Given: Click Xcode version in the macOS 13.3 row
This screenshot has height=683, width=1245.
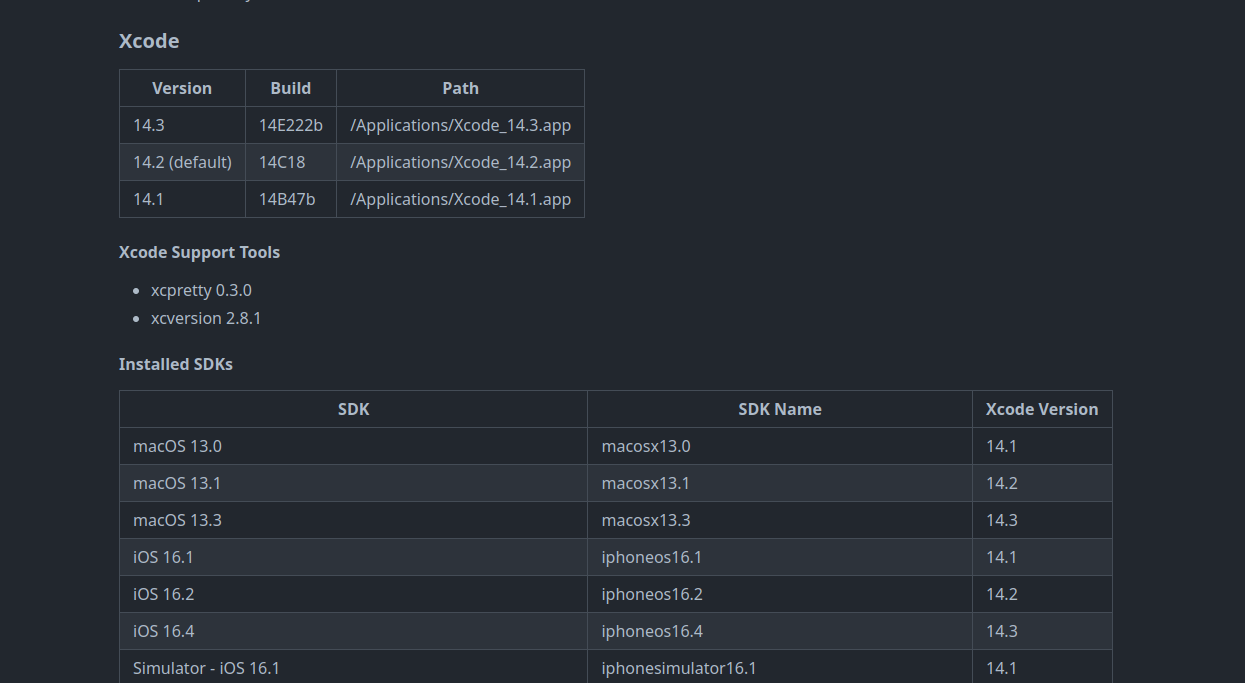Looking at the screenshot, I should point(1042,520).
